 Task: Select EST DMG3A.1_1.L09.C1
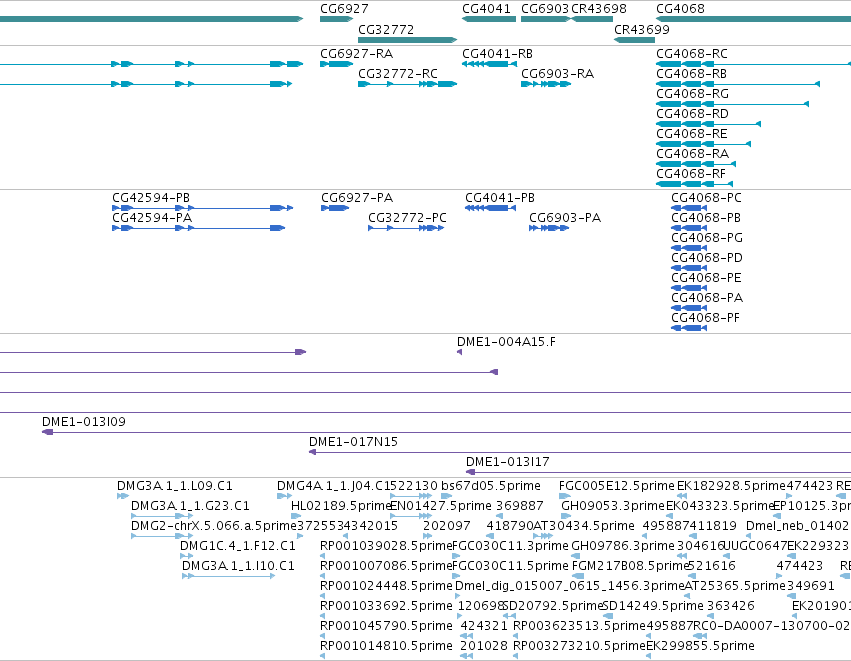(175, 486)
